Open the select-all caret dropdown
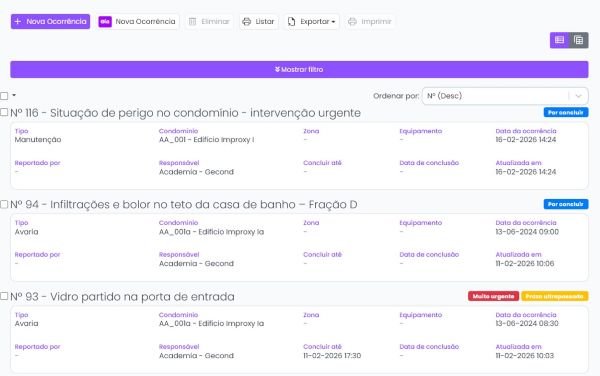600x376 pixels. [14, 95]
